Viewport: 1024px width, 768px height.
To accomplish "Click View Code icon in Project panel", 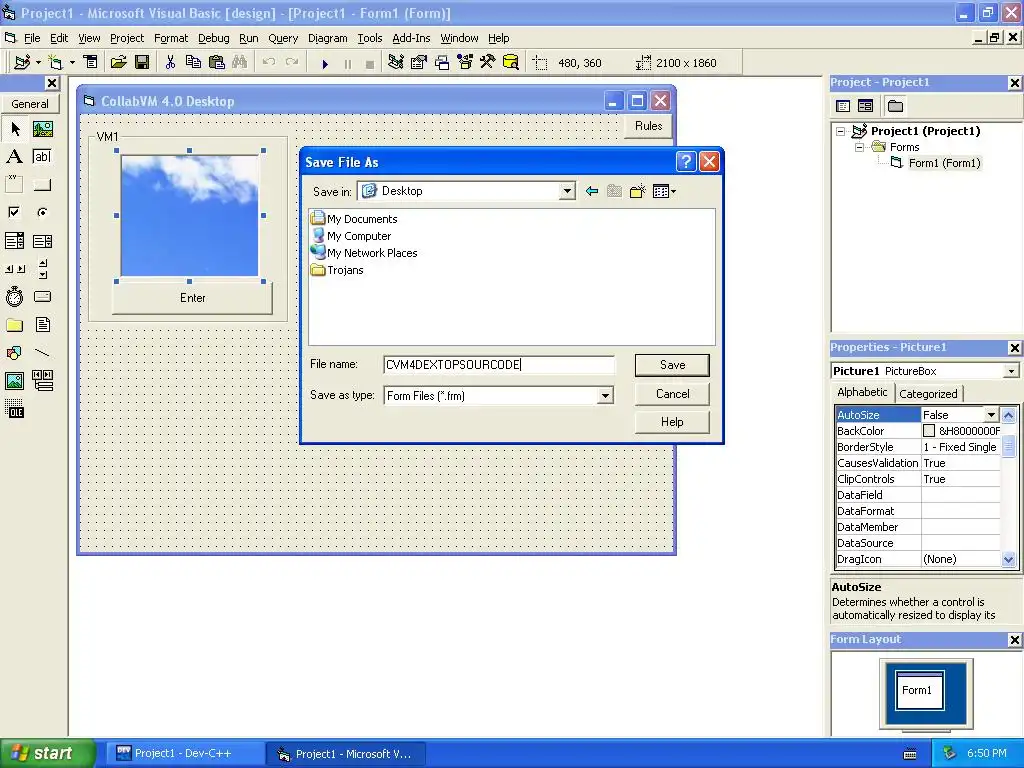I will (x=843, y=106).
